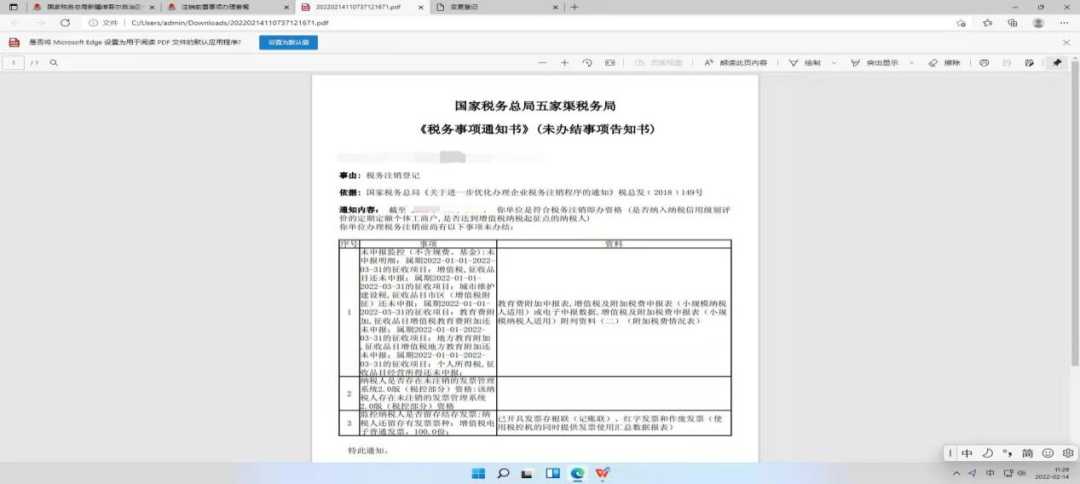Fit PDF to page width

tap(610, 63)
